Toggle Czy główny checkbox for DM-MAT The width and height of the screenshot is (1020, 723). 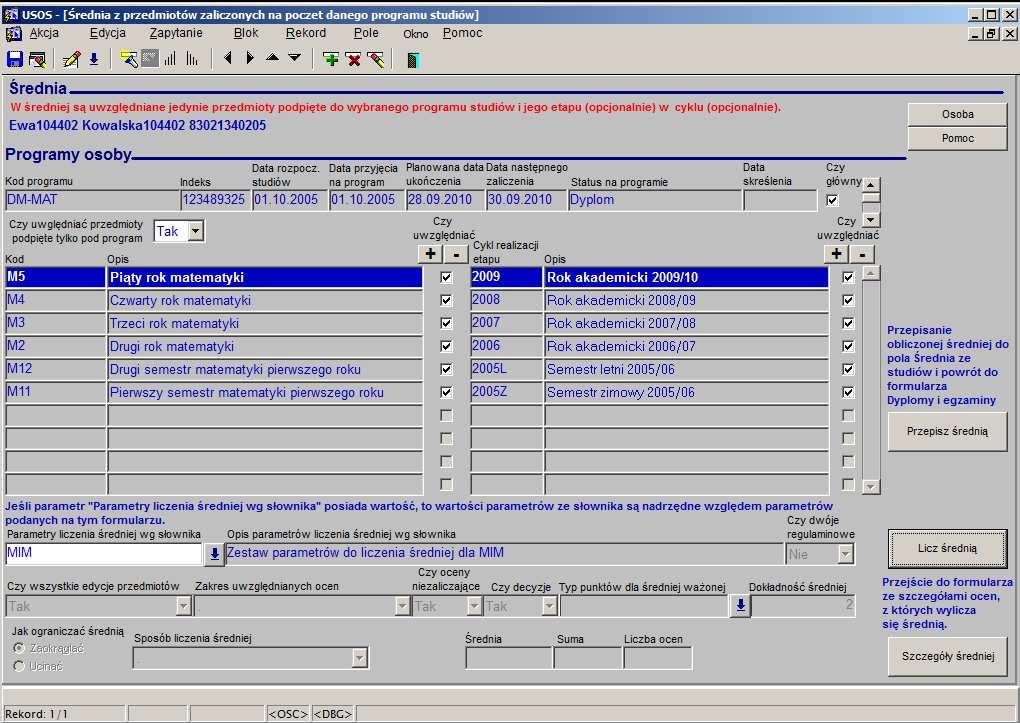coord(832,200)
